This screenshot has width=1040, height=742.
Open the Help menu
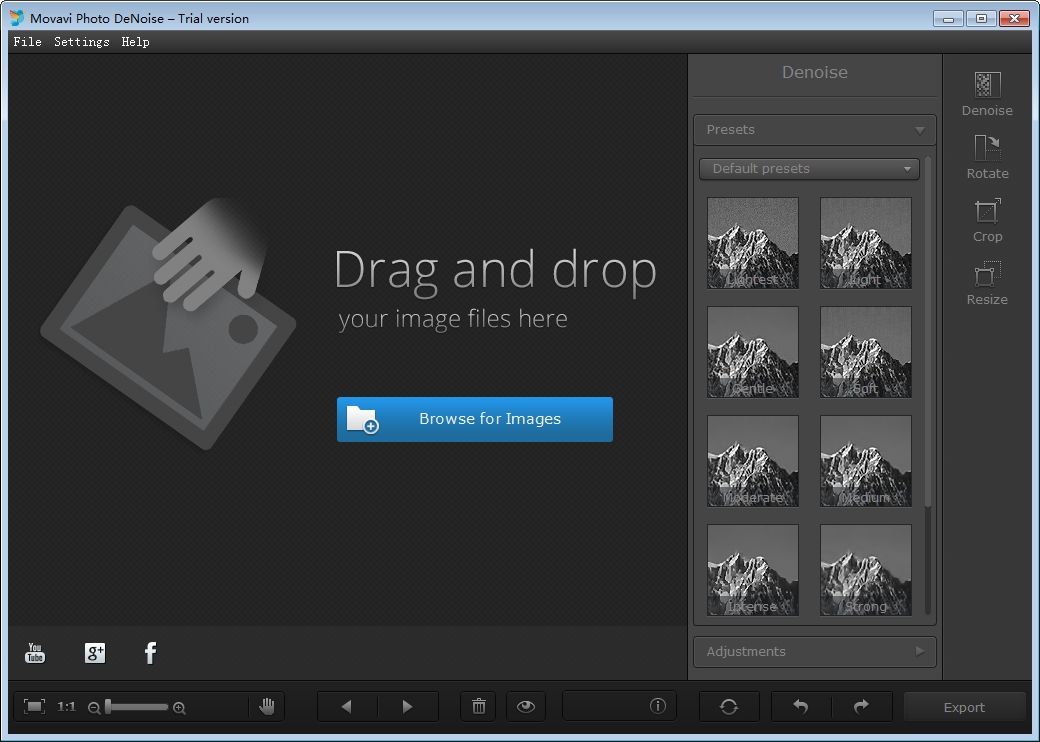coord(135,42)
